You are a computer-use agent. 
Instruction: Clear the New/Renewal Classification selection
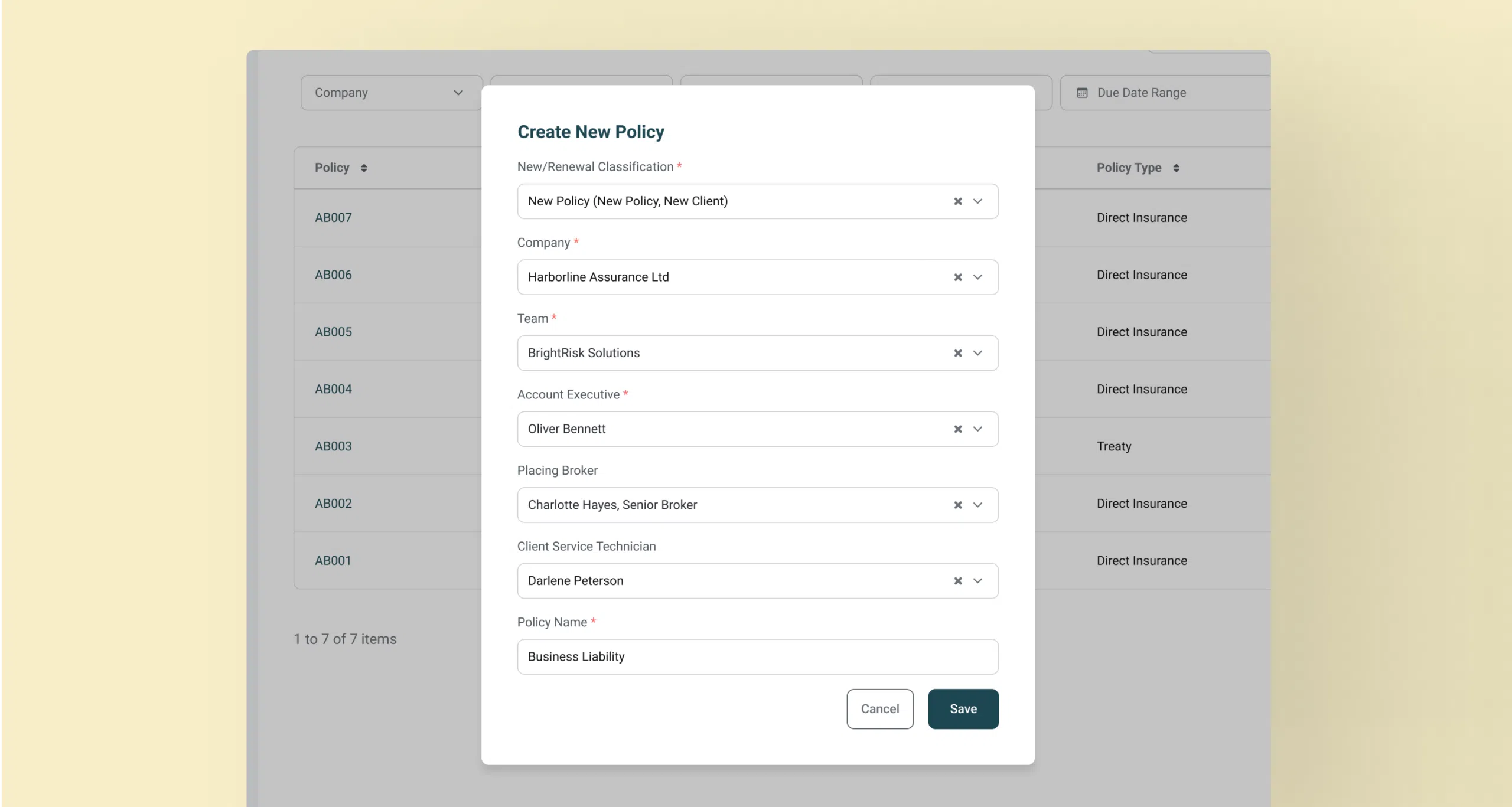coord(957,201)
